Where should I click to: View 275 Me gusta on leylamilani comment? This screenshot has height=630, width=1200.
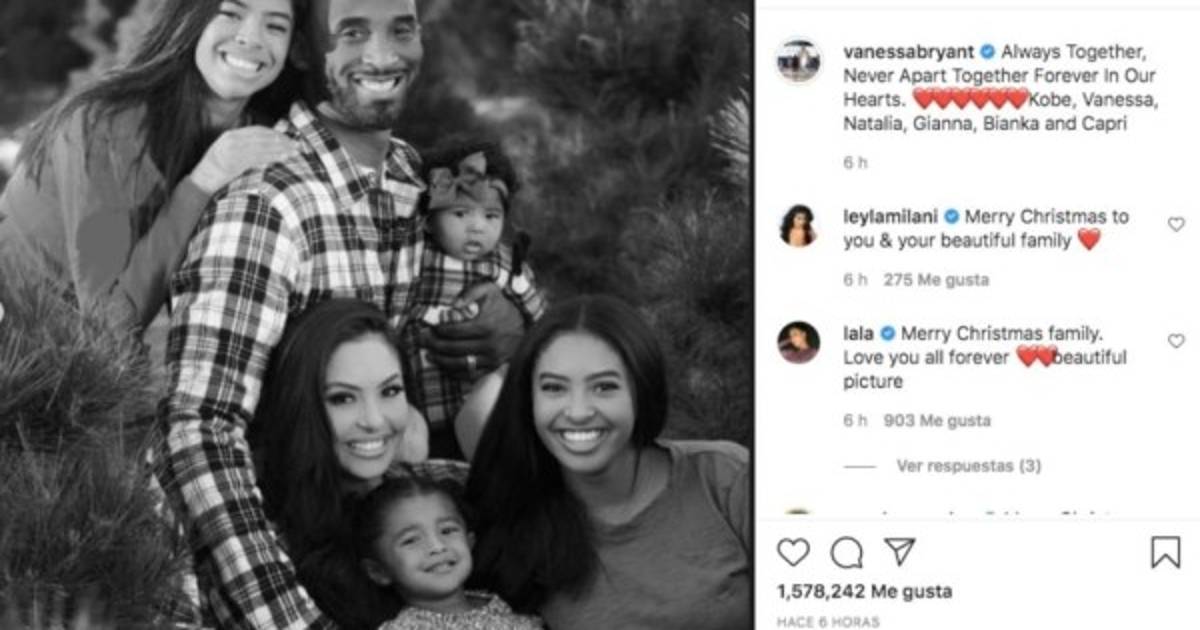(x=936, y=281)
